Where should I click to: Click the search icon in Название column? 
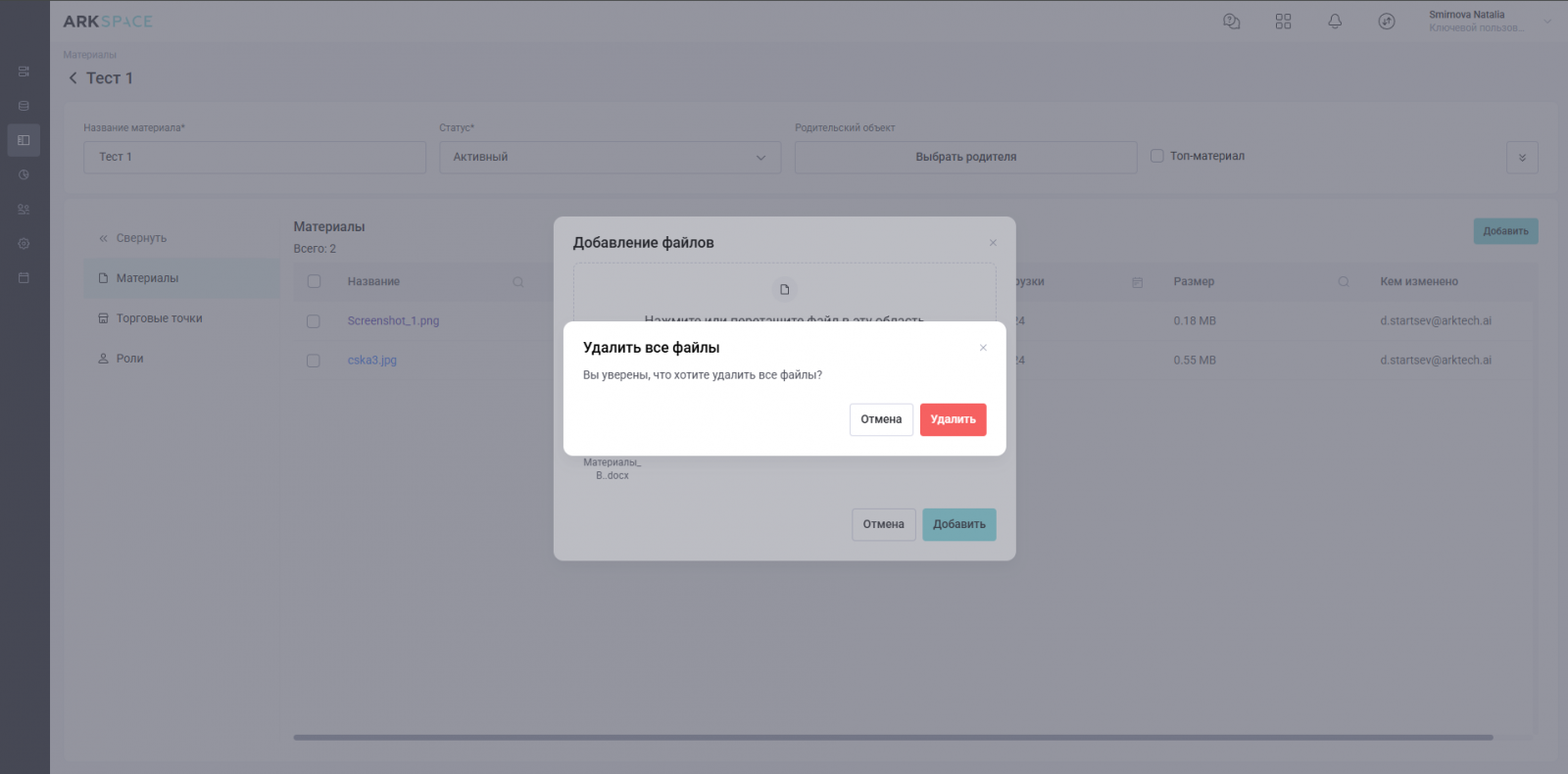[518, 282]
